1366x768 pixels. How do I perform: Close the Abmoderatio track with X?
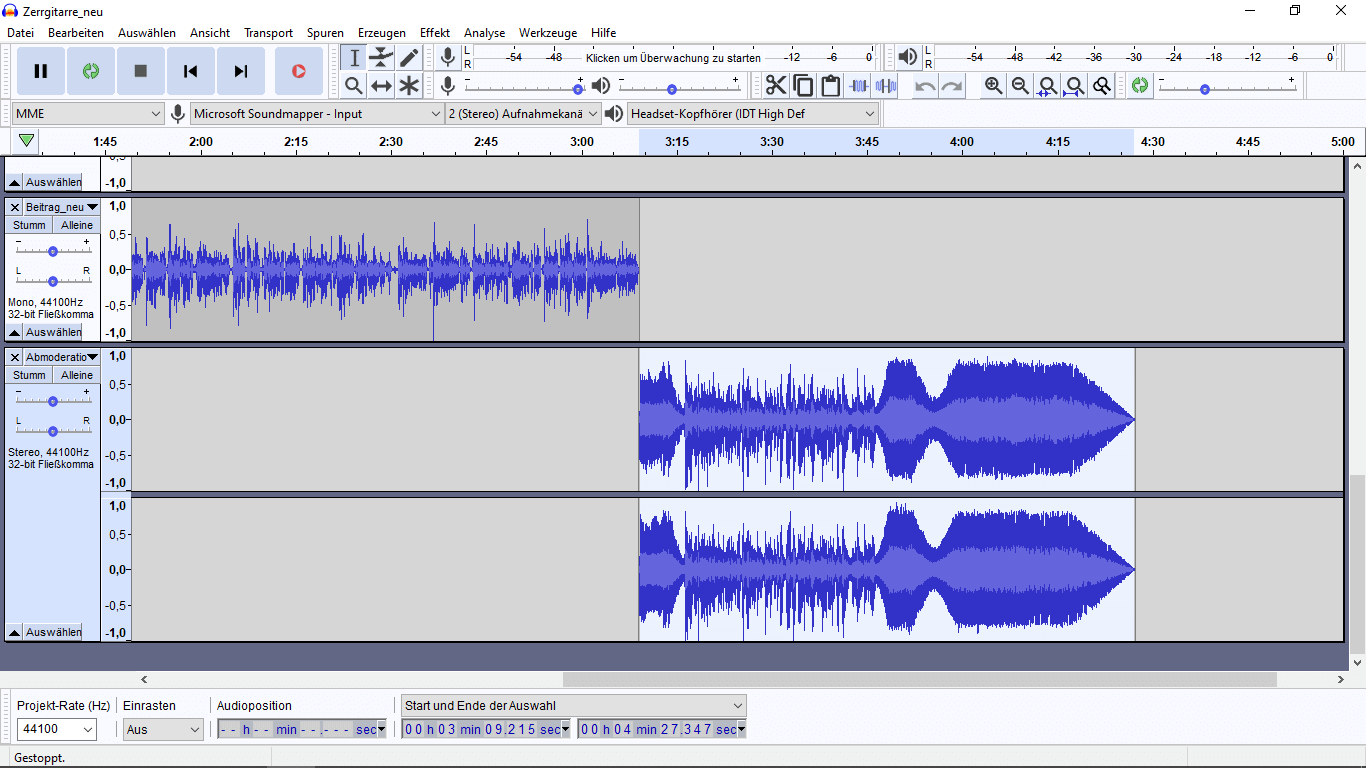(15, 357)
